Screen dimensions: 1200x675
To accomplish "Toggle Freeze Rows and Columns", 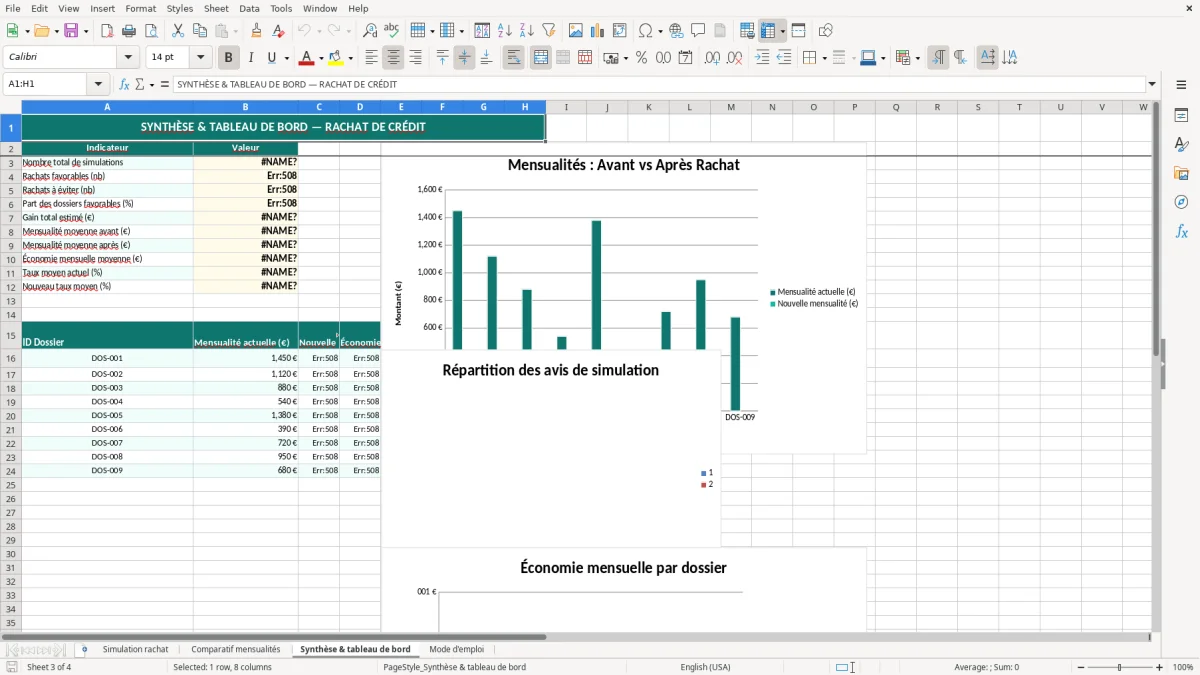I will pyautogui.click(x=768, y=31).
